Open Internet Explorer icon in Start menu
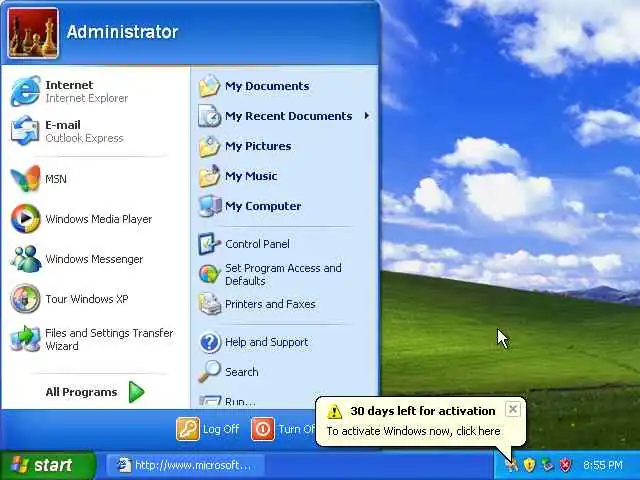The width and height of the screenshot is (640, 480). pyautogui.click(x=25, y=91)
